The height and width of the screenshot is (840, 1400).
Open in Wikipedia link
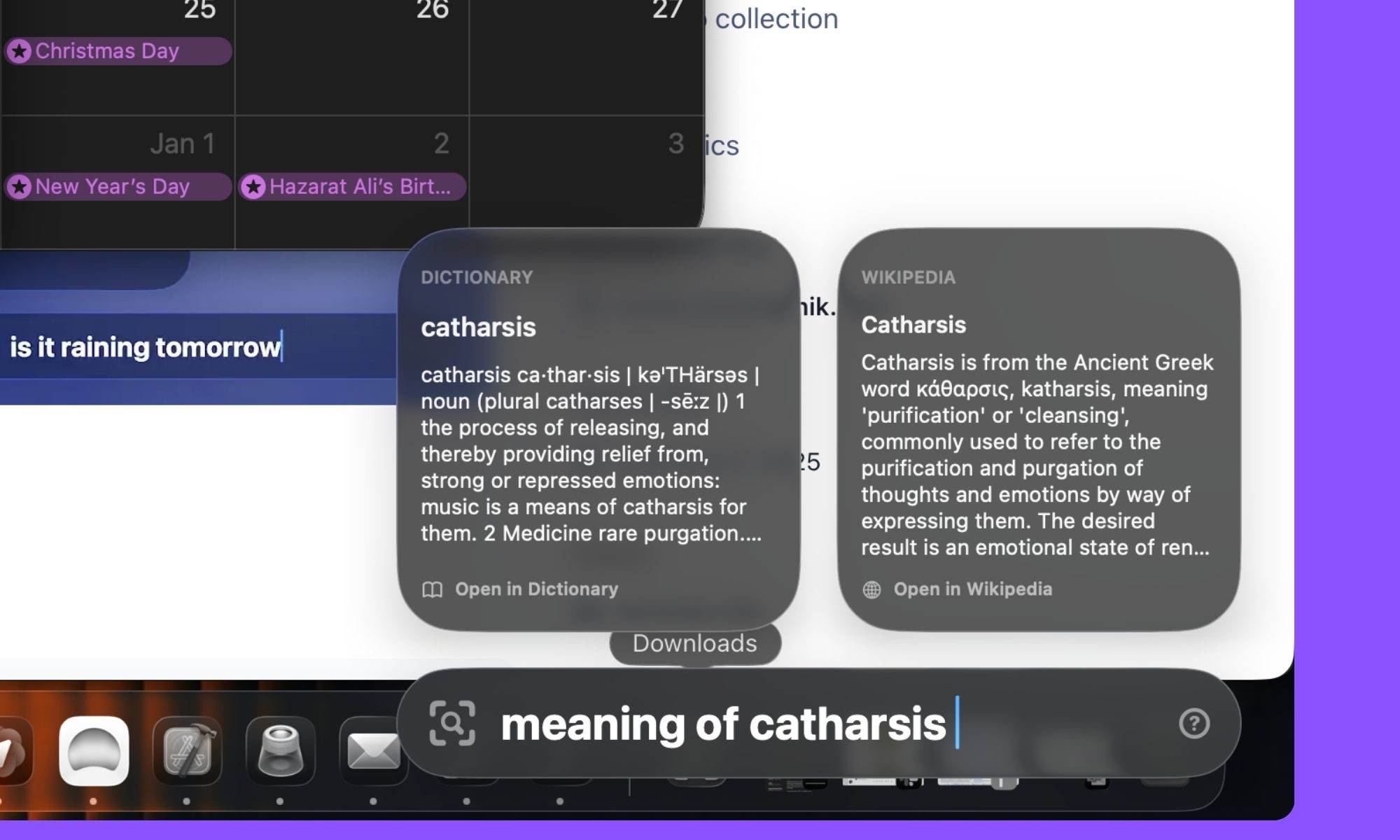pyautogui.click(x=972, y=589)
